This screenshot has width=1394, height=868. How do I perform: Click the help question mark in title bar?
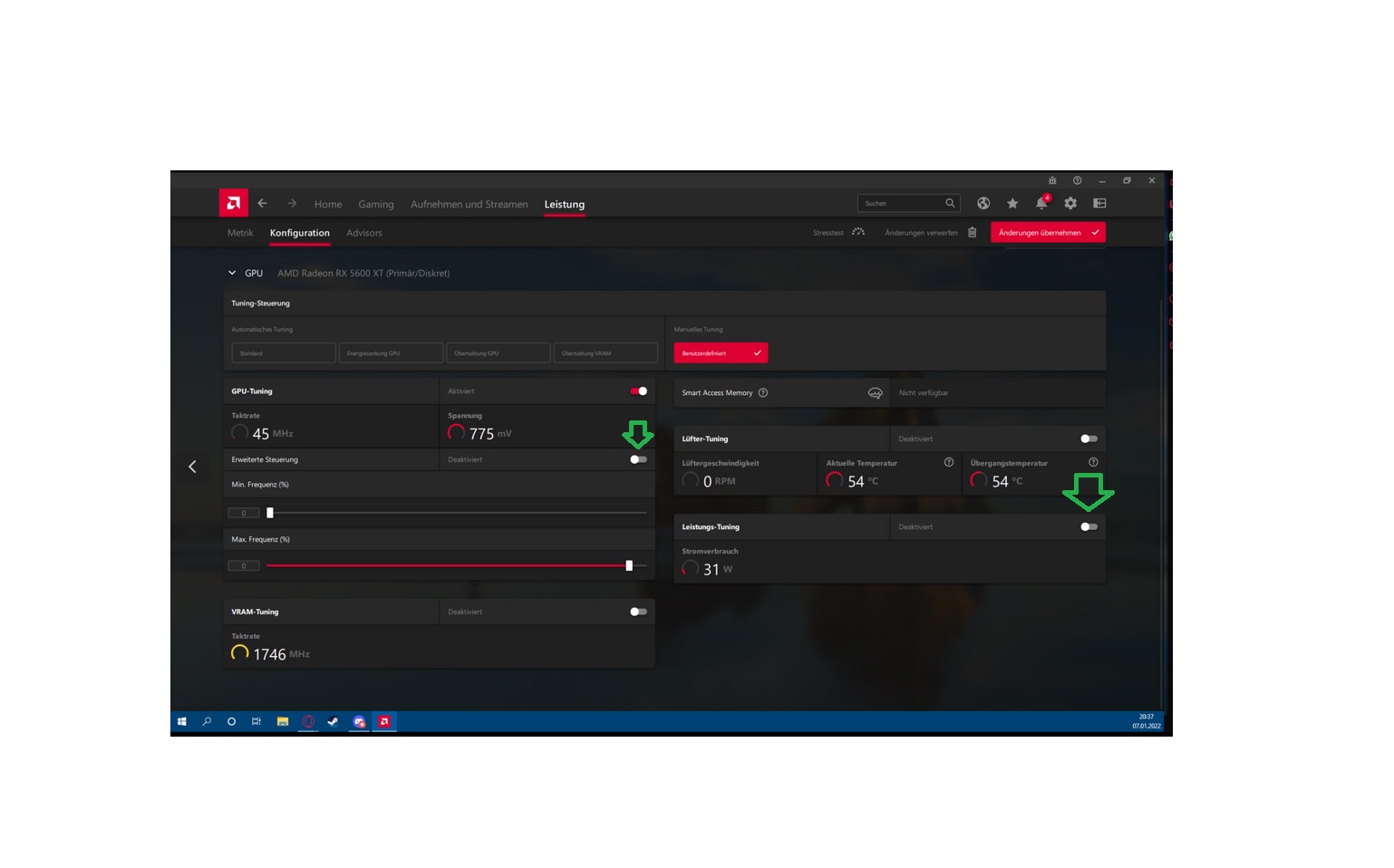pyautogui.click(x=1077, y=180)
